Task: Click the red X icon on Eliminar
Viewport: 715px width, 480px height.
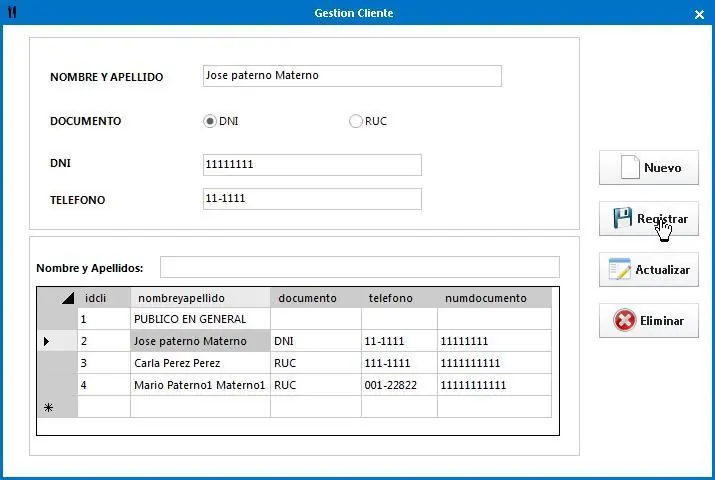Action: 624,320
